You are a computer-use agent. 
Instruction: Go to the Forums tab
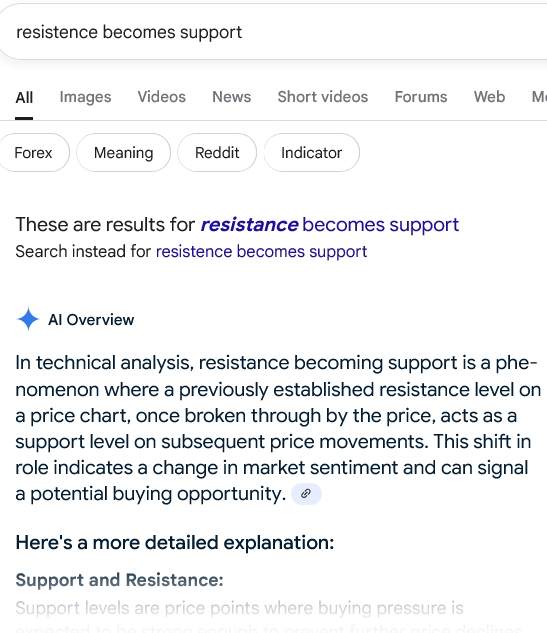tap(421, 97)
